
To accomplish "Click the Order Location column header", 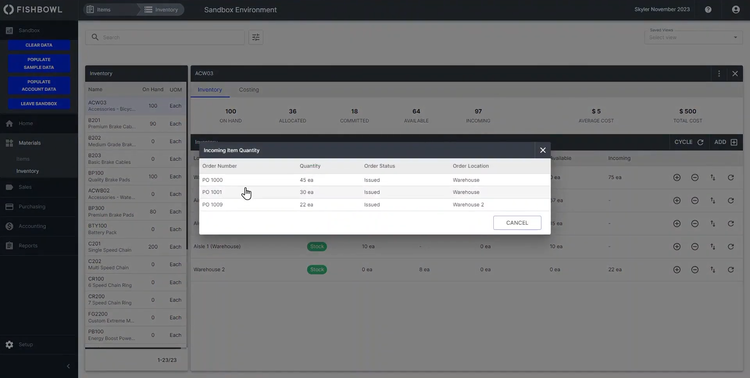I will click(x=471, y=166).
